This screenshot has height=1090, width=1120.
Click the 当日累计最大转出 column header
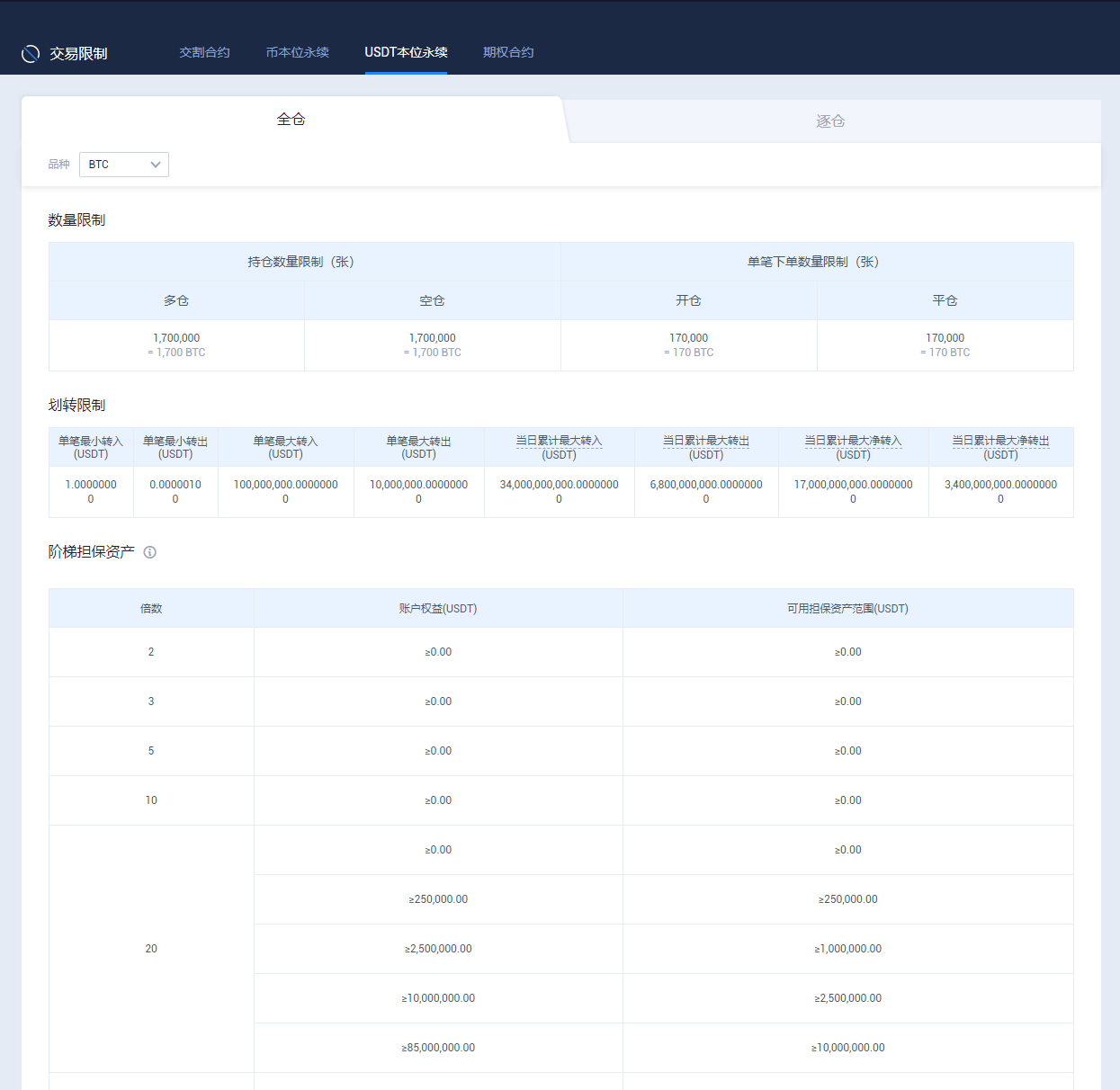[x=706, y=441]
